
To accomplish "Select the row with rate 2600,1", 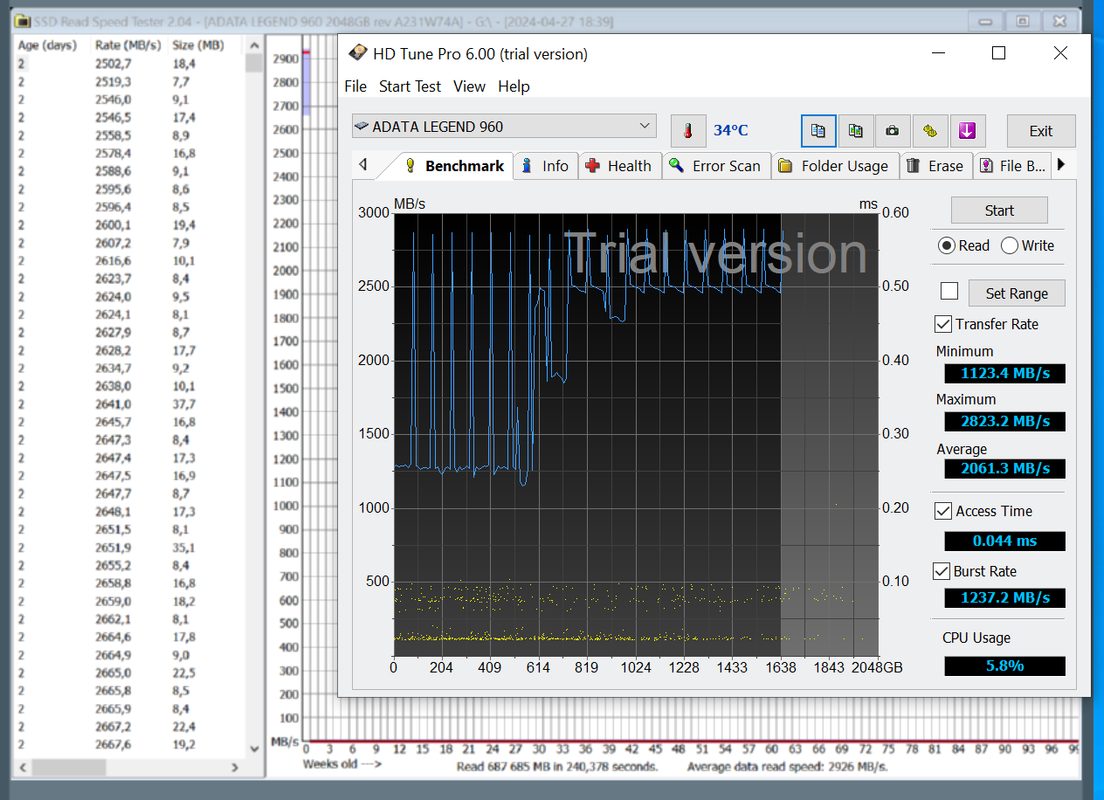I will [x=130, y=225].
